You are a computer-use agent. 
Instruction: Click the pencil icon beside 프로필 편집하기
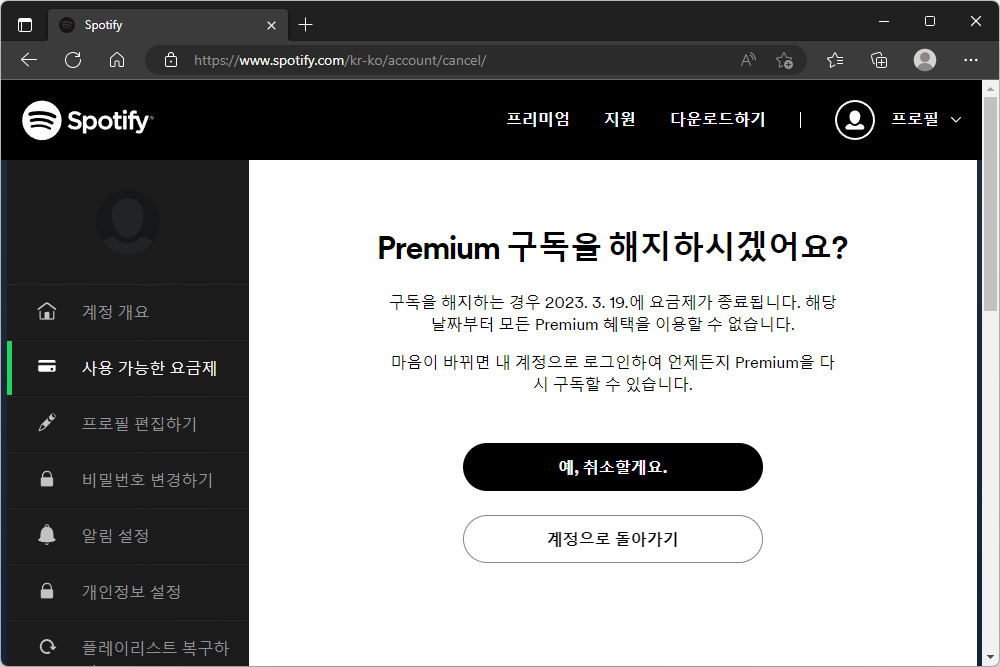pos(47,423)
